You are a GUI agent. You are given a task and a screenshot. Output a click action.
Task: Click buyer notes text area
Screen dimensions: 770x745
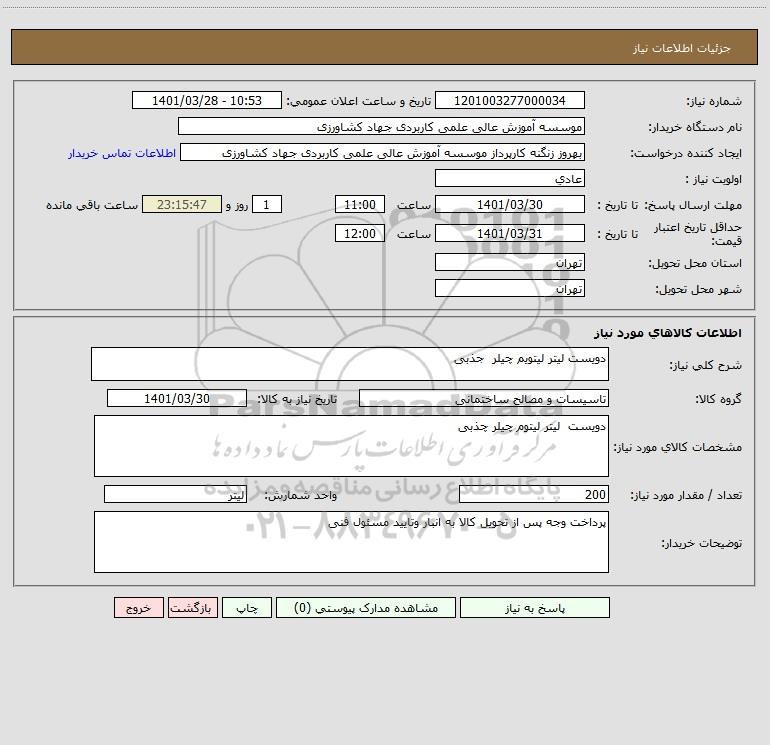(351, 542)
